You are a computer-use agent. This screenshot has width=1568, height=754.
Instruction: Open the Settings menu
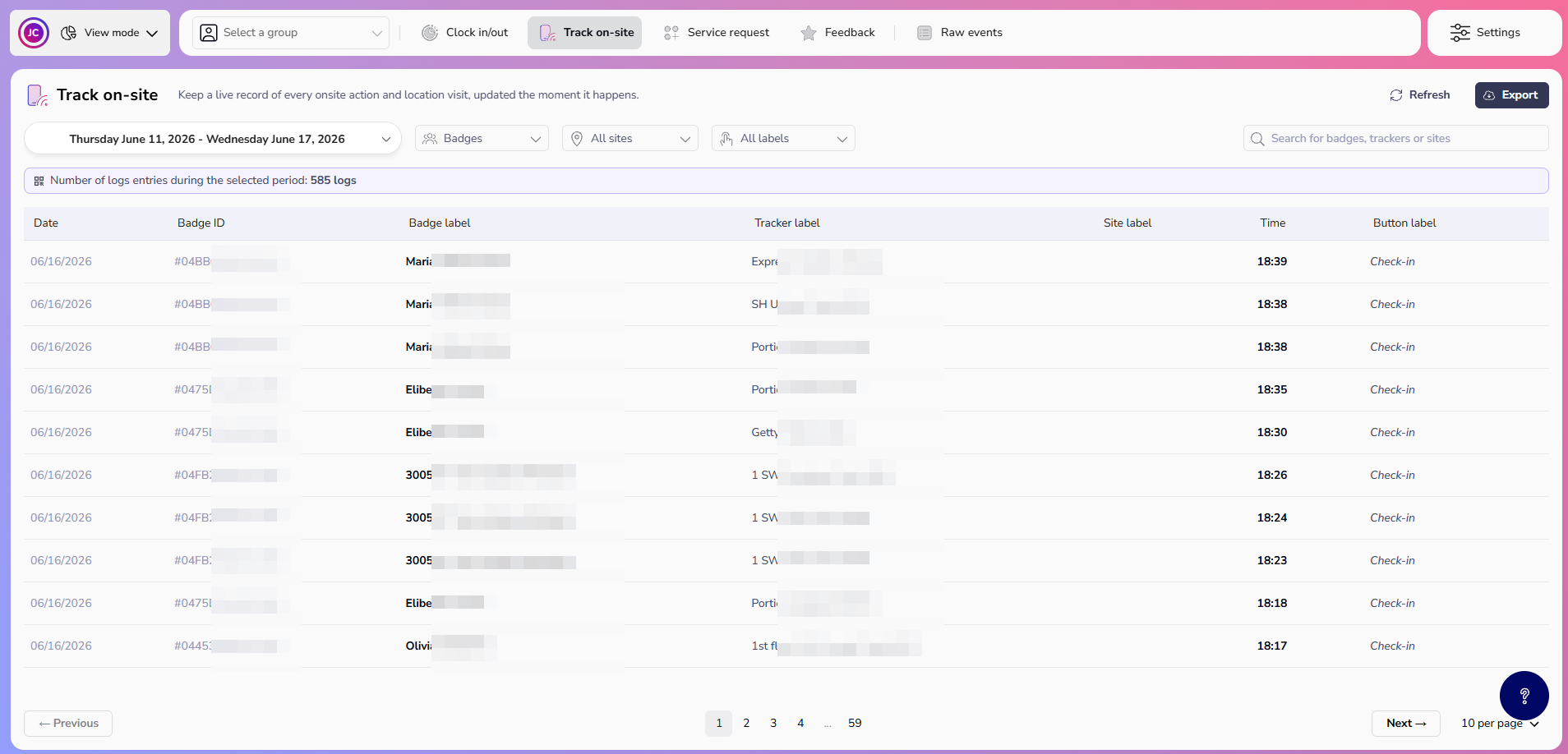tap(1494, 33)
